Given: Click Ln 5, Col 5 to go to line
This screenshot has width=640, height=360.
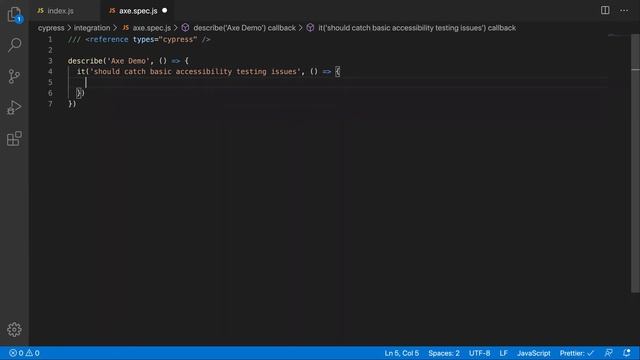Looking at the screenshot, I should coord(402,353).
